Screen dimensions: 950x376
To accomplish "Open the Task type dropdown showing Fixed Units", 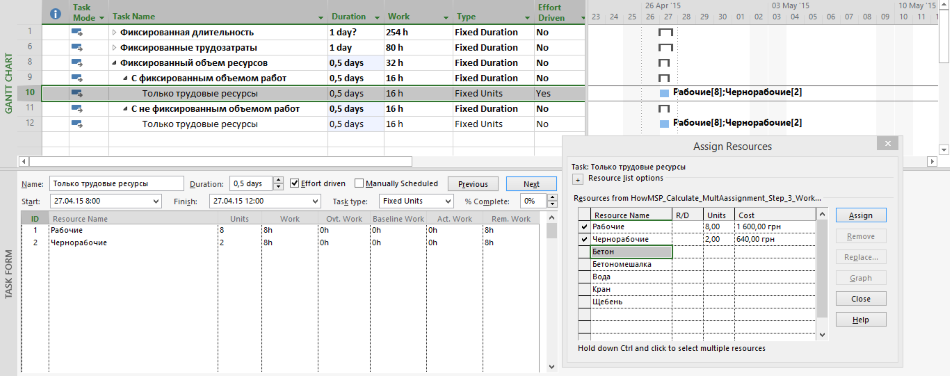I will (x=448, y=201).
